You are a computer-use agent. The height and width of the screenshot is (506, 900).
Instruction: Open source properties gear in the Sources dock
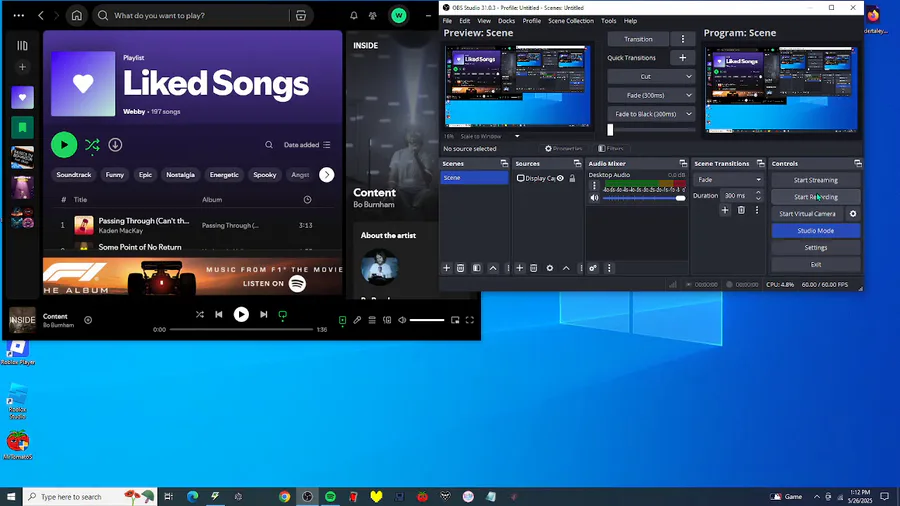point(549,268)
